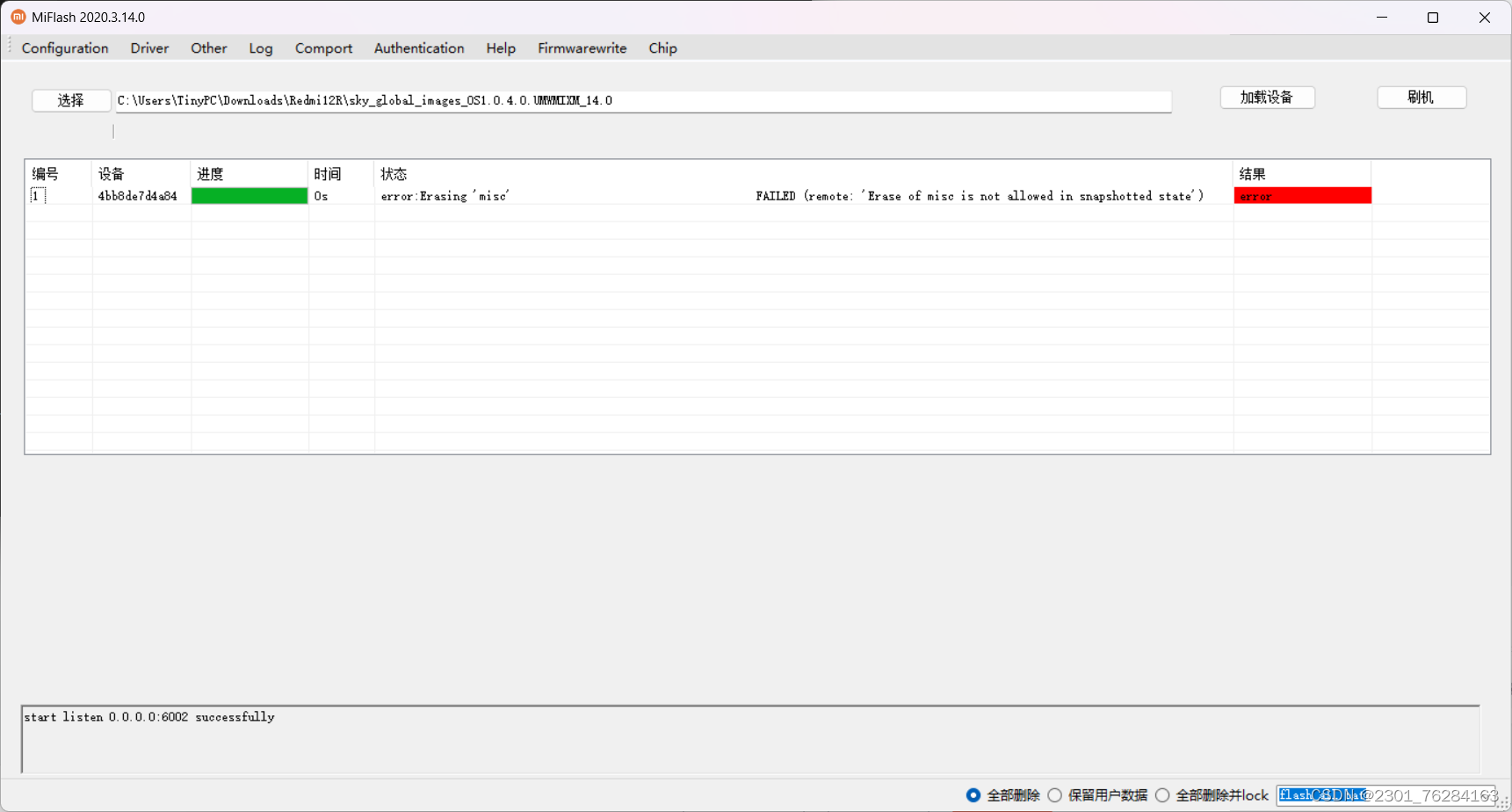This screenshot has width=1512, height=812.
Task: Open the Driver menu
Action: [x=148, y=48]
